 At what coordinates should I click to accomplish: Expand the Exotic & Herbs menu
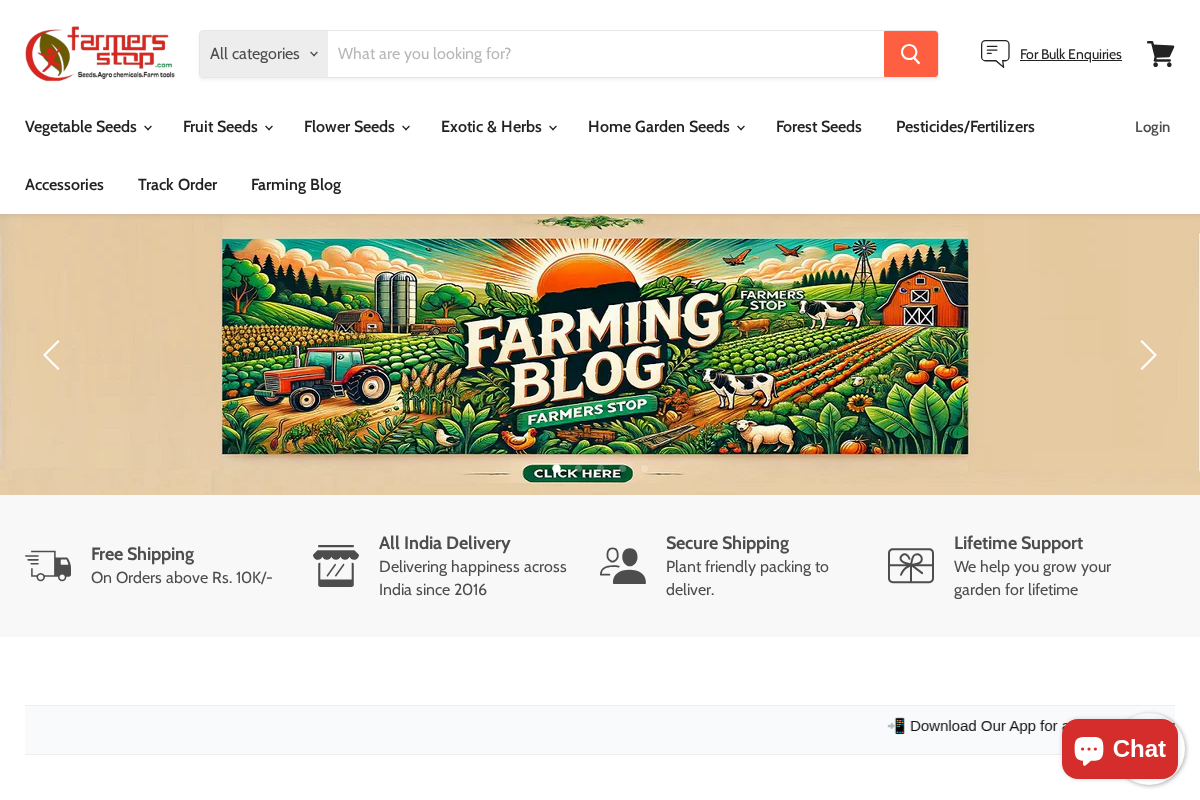[498, 127]
